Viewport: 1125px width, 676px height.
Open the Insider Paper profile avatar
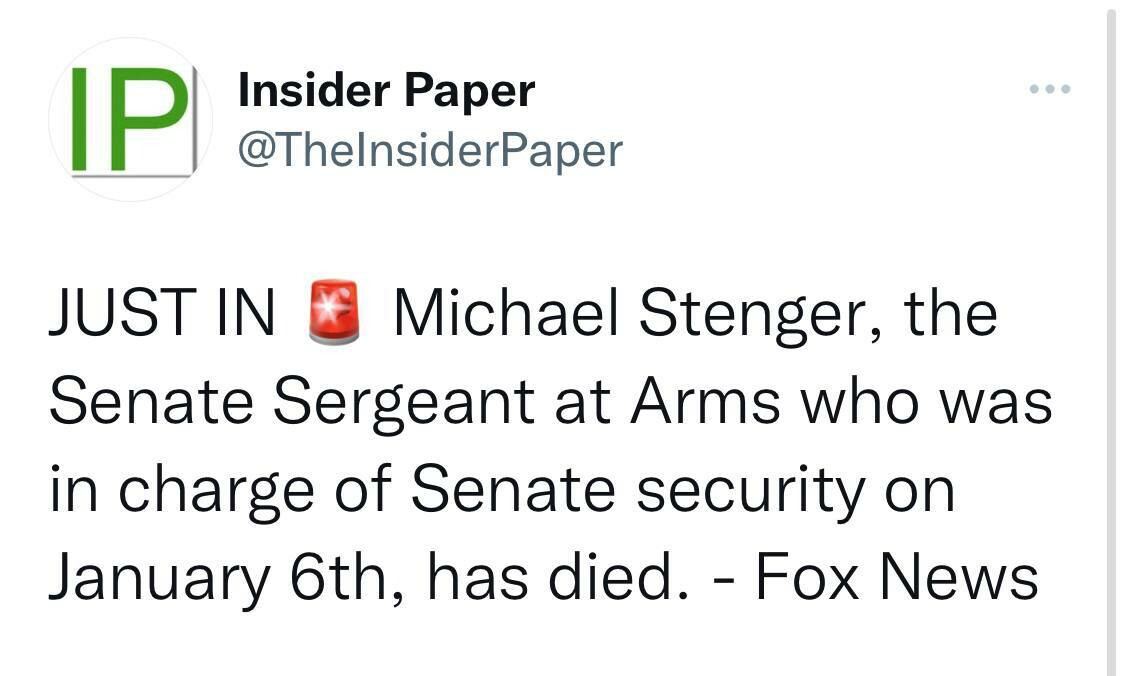point(130,121)
